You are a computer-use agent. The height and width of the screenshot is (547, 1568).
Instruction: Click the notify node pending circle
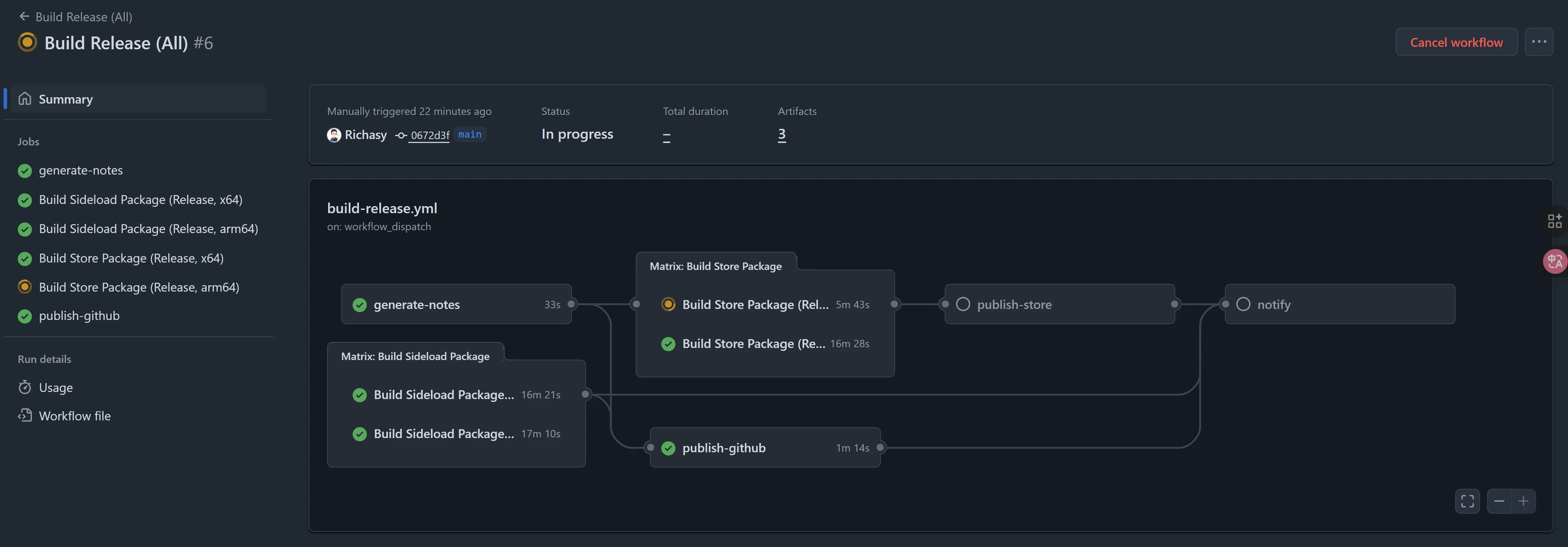[x=1243, y=304]
